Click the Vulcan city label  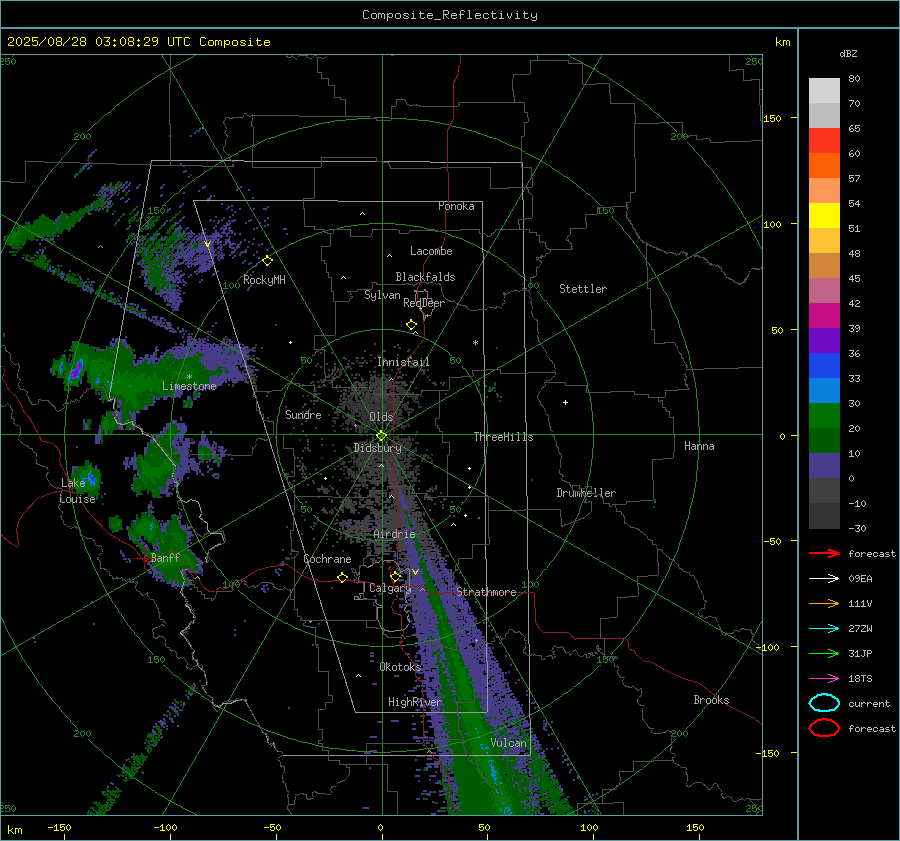click(x=508, y=743)
